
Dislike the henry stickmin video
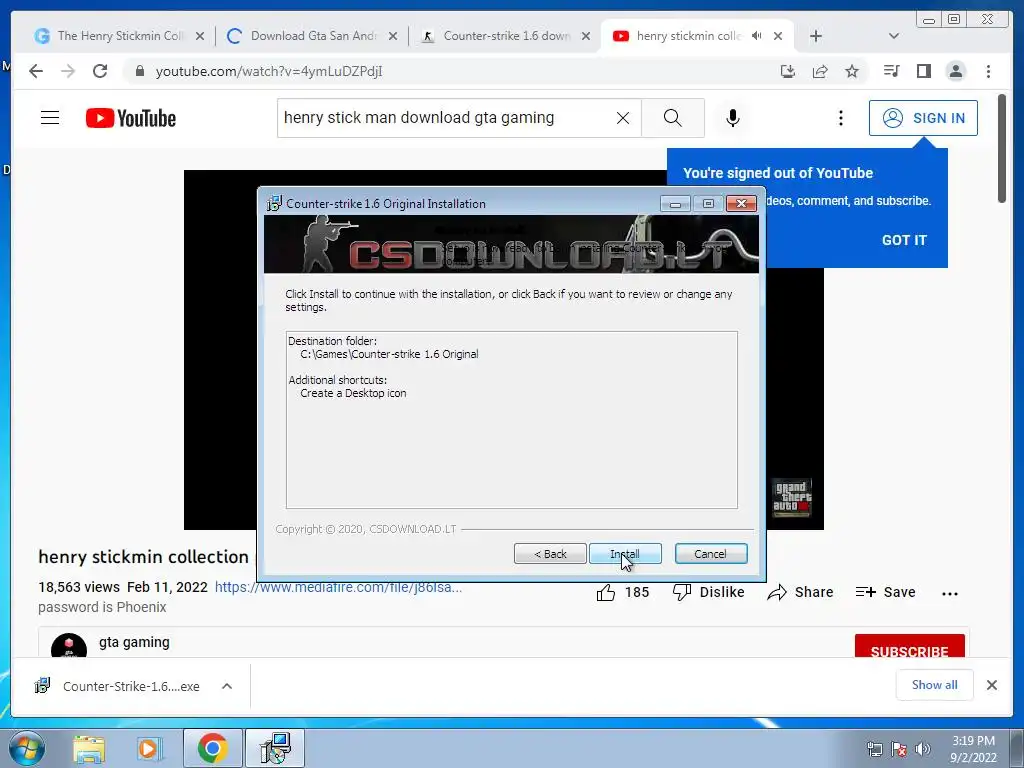tap(709, 592)
